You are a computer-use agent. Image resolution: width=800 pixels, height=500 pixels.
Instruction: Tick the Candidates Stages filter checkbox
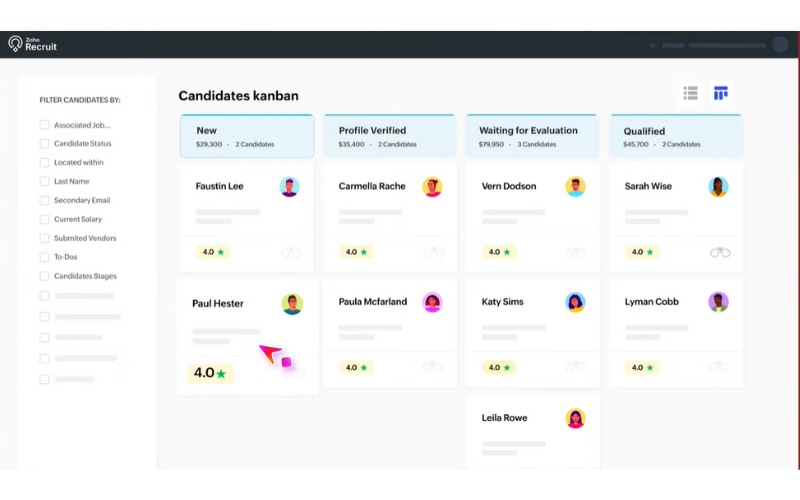click(x=44, y=276)
